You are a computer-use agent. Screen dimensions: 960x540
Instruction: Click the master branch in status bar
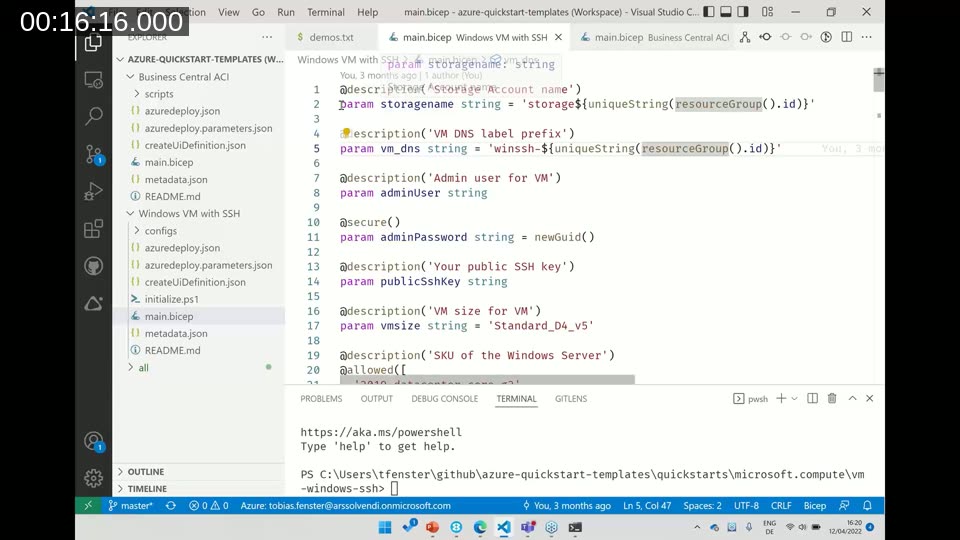point(130,506)
